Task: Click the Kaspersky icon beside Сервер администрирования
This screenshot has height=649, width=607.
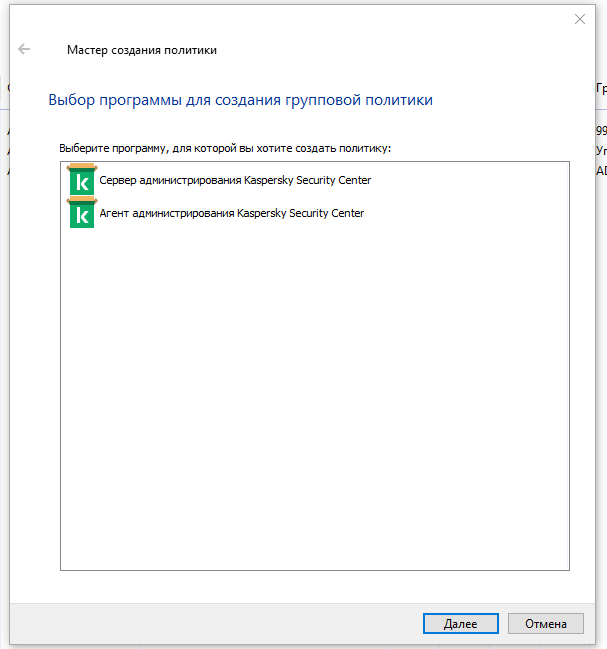Action: point(82,179)
